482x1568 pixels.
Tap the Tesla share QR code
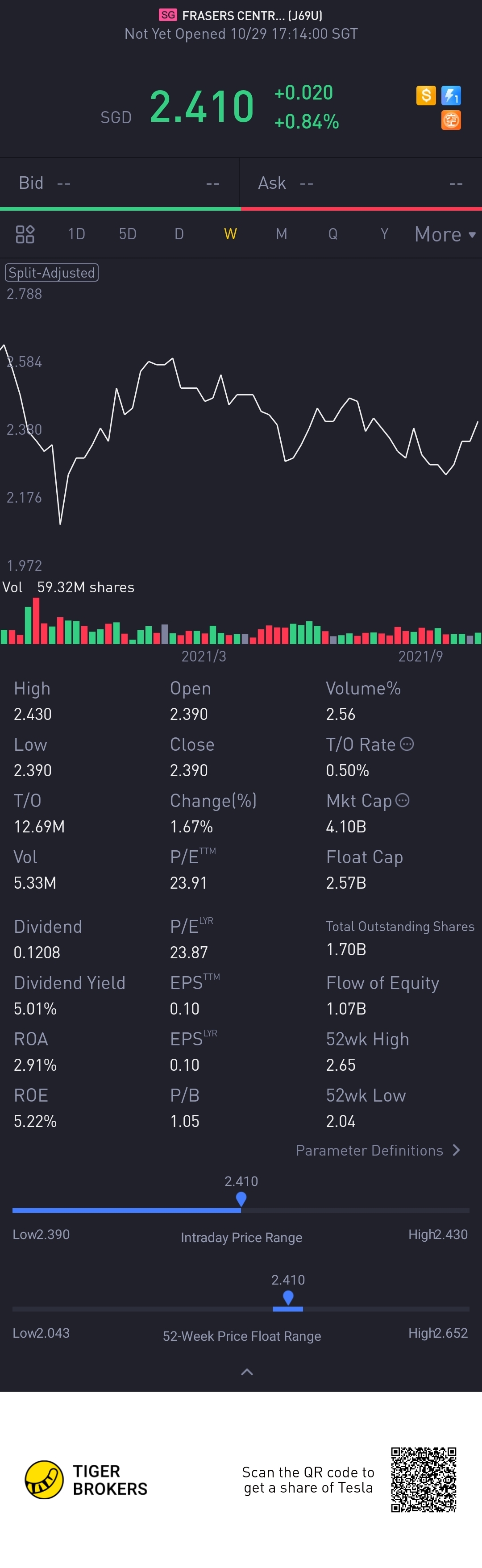pyautogui.click(x=424, y=1480)
